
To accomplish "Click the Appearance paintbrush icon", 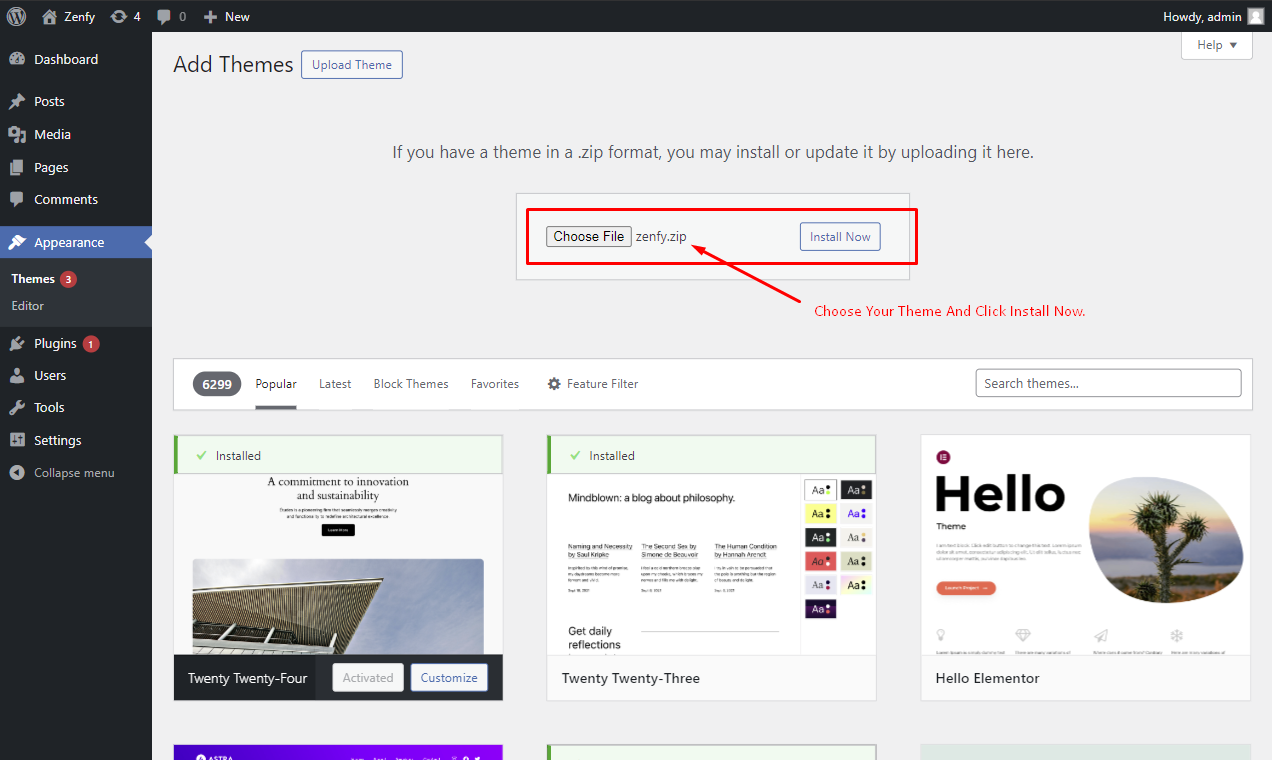I will coord(17,242).
